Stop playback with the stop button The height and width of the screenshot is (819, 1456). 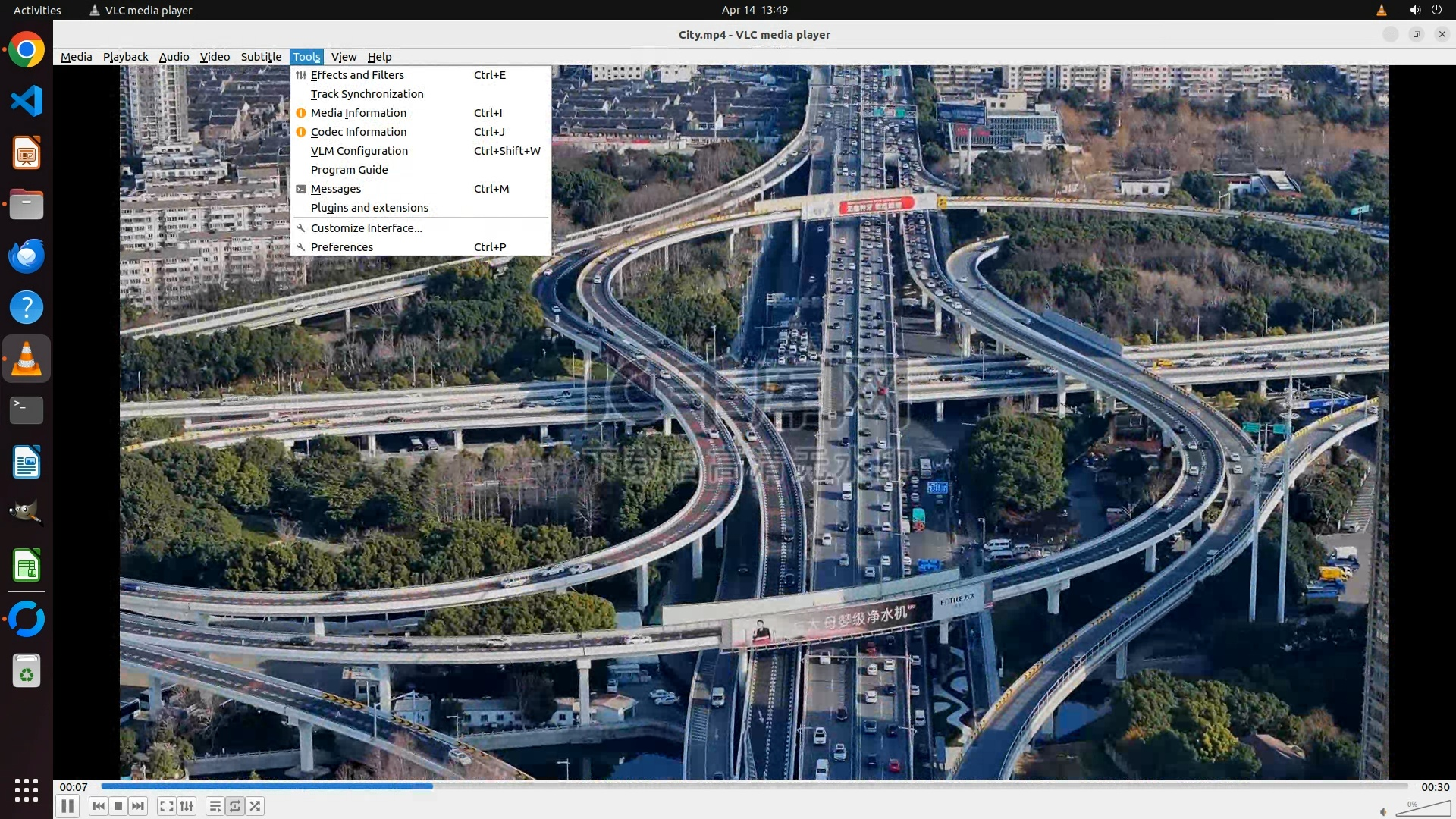coord(118,806)
